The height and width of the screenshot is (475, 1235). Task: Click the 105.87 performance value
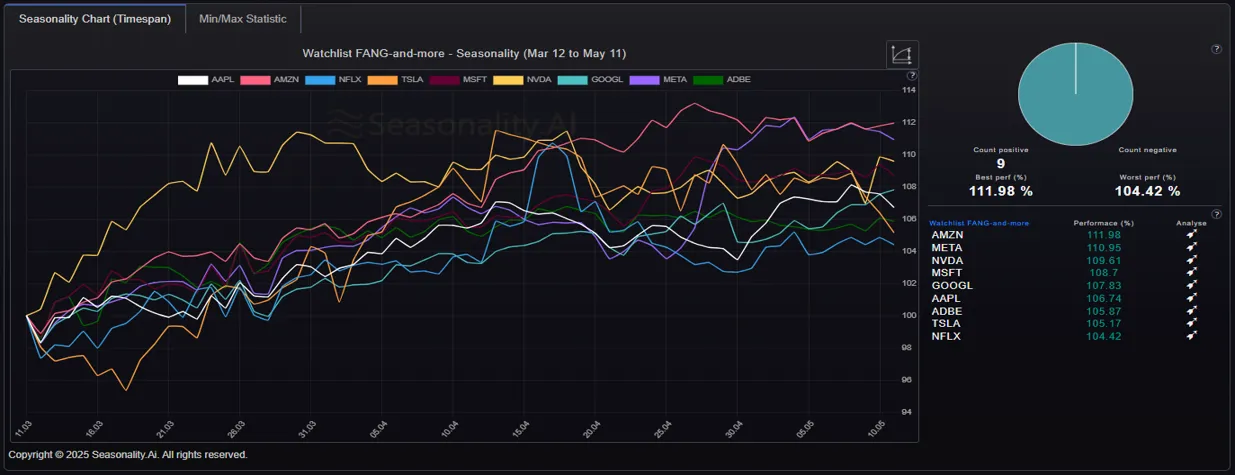point(1103,311)
